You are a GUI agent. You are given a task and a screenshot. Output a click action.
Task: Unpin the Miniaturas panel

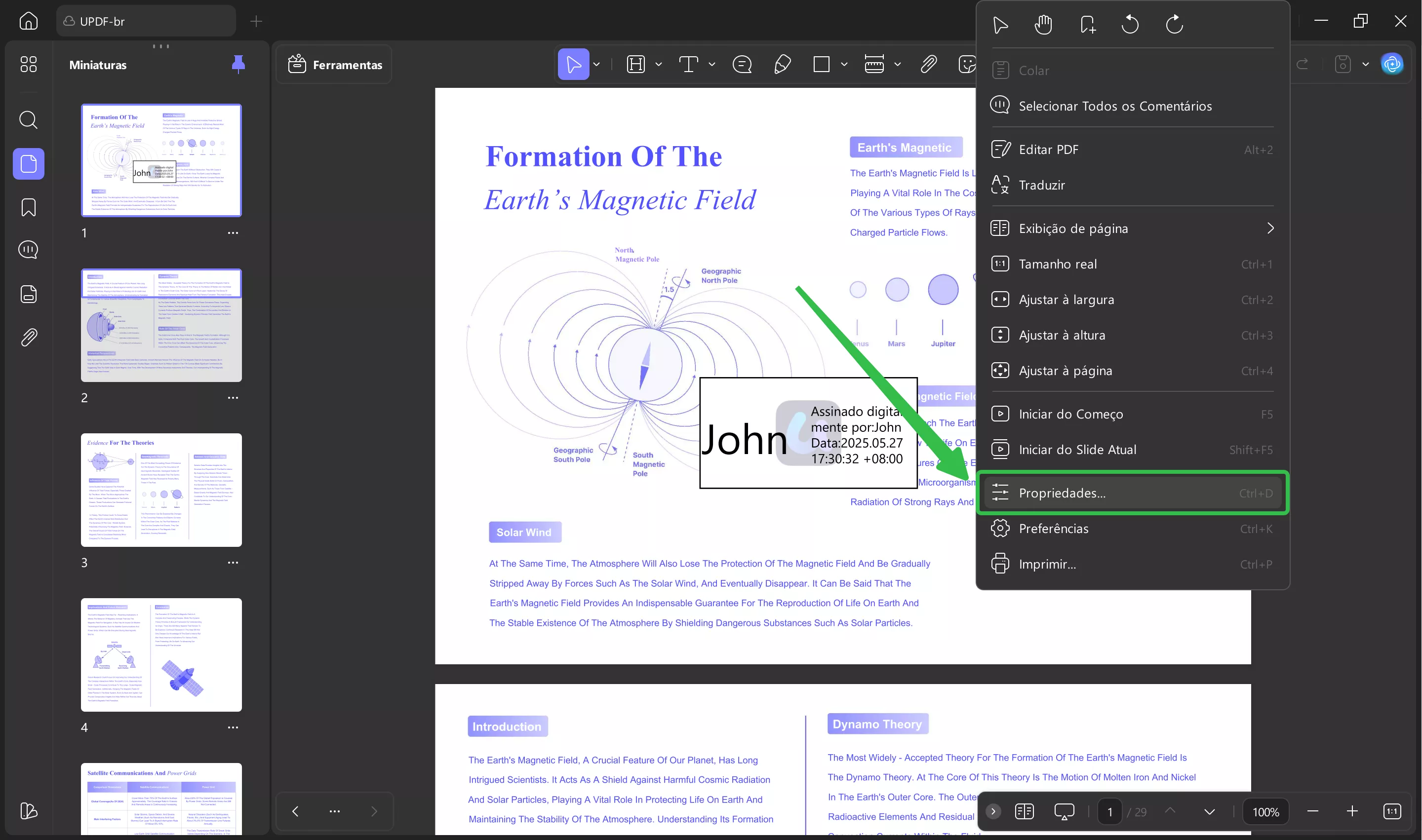click(x=238, y=65)
